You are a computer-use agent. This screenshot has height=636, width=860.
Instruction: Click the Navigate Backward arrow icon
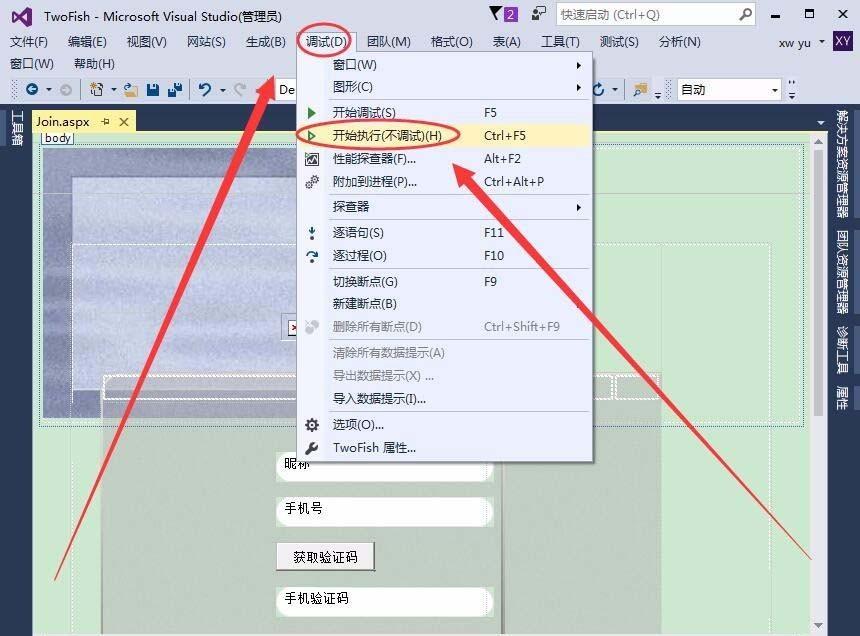[33, 89]
